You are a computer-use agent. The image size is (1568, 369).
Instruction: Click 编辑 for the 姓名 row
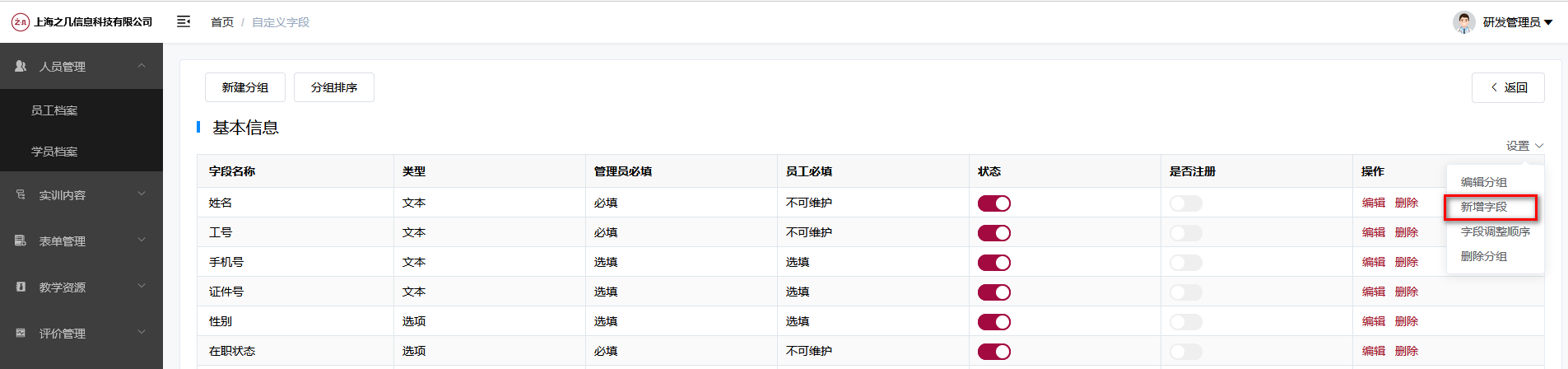[x=1374, y=203]
